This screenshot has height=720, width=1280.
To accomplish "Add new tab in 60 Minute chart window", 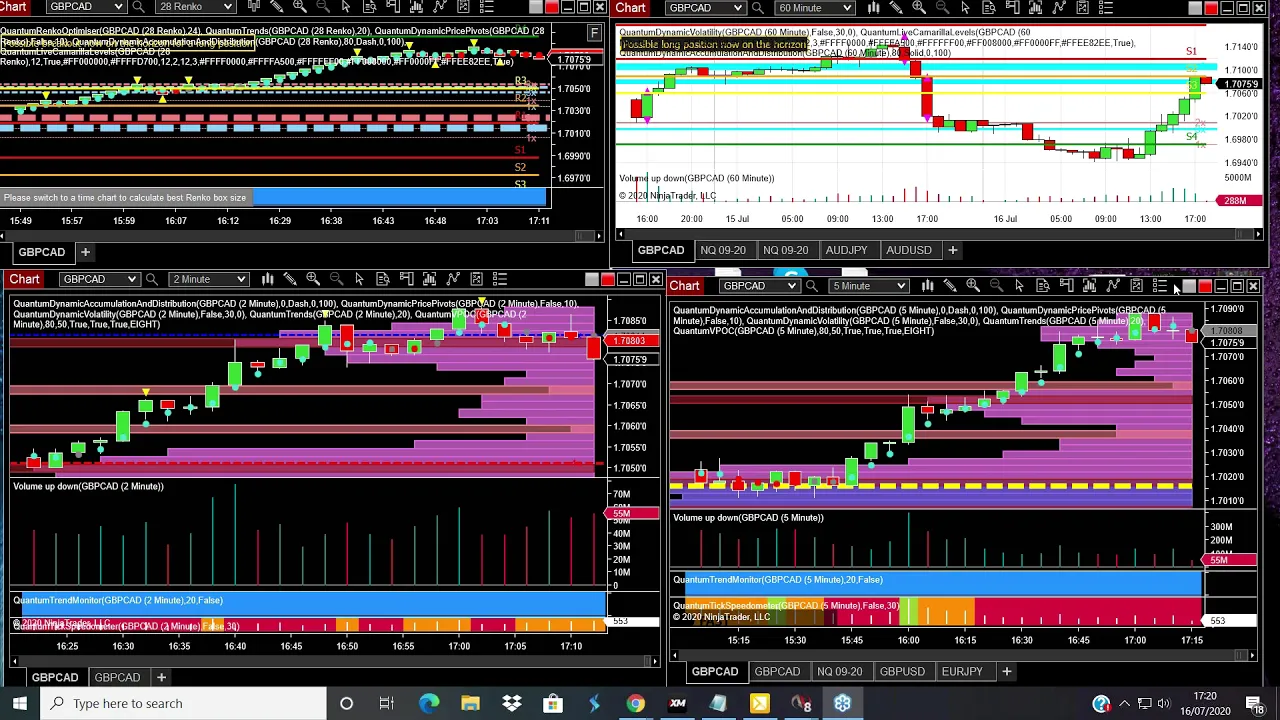I will 952,250.
